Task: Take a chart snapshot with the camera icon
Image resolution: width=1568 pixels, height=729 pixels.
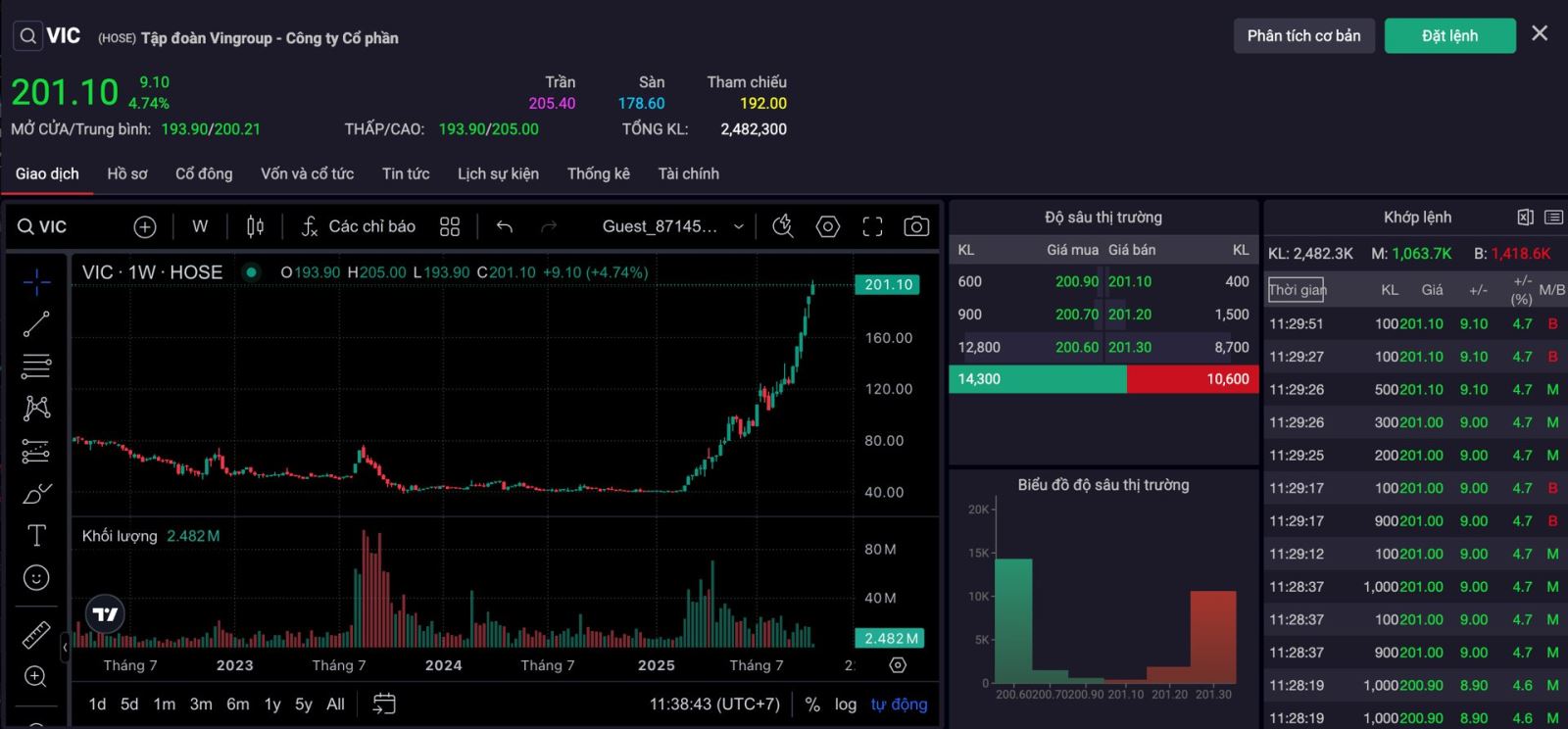Action: click(916, 226)
